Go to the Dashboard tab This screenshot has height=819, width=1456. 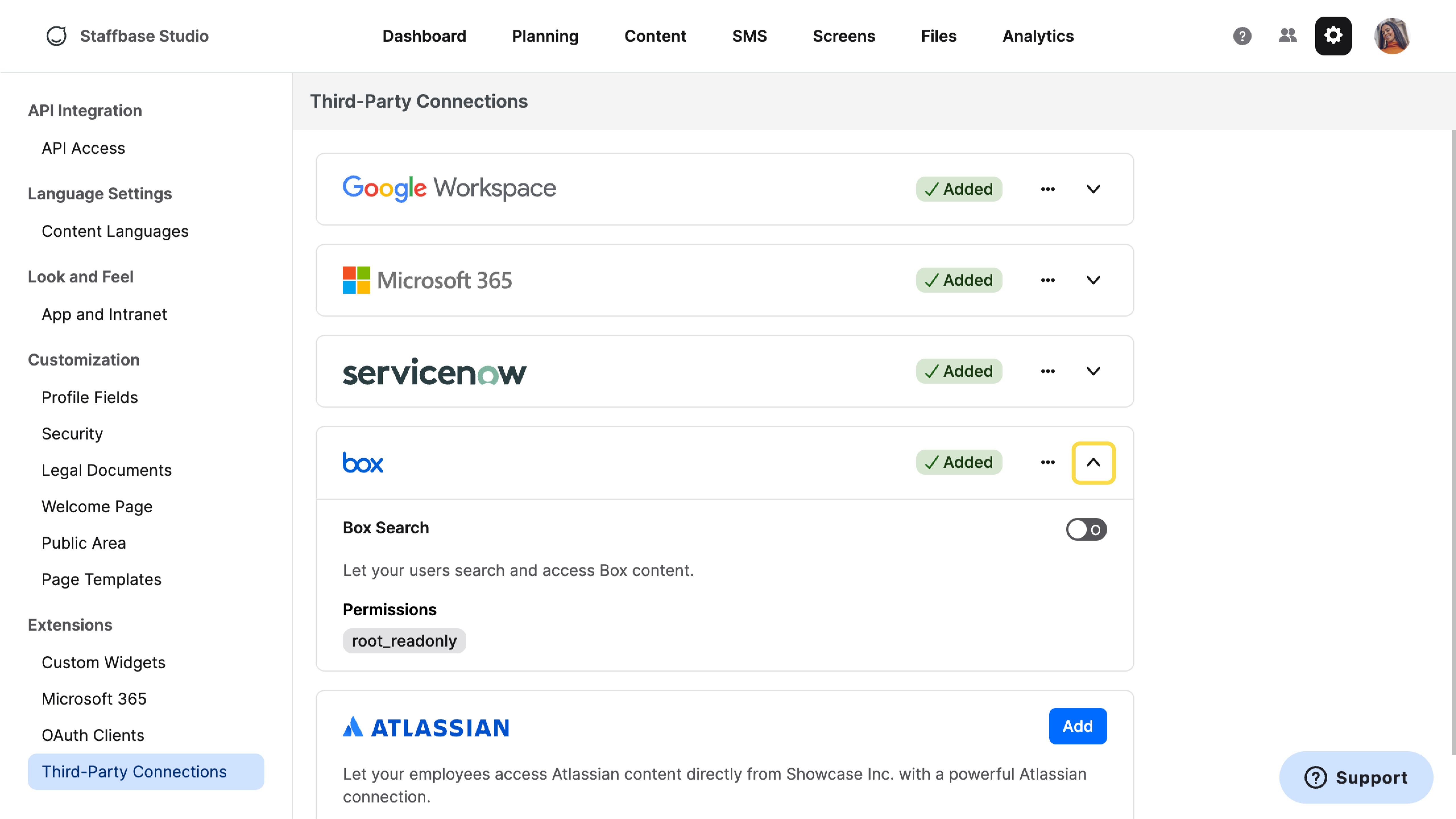pos(424,36)
